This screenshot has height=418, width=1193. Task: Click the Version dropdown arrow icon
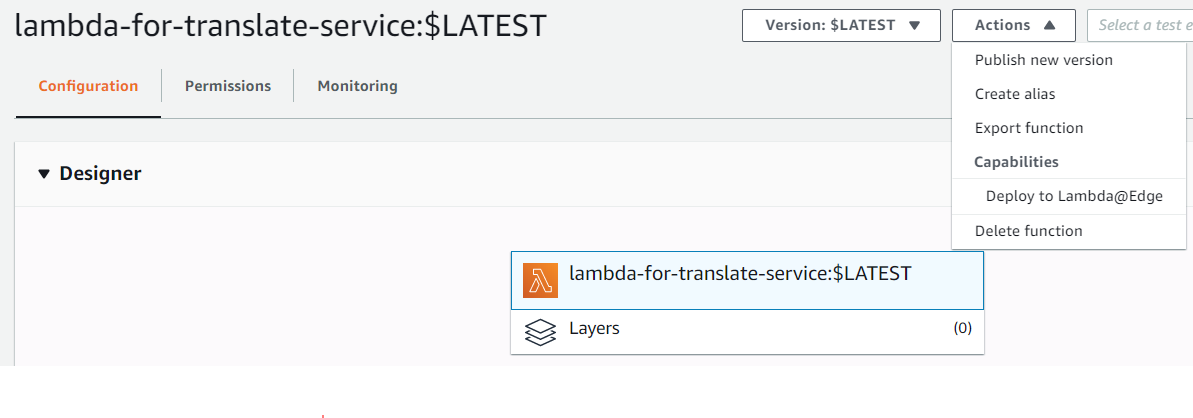[x=915, y=25]
